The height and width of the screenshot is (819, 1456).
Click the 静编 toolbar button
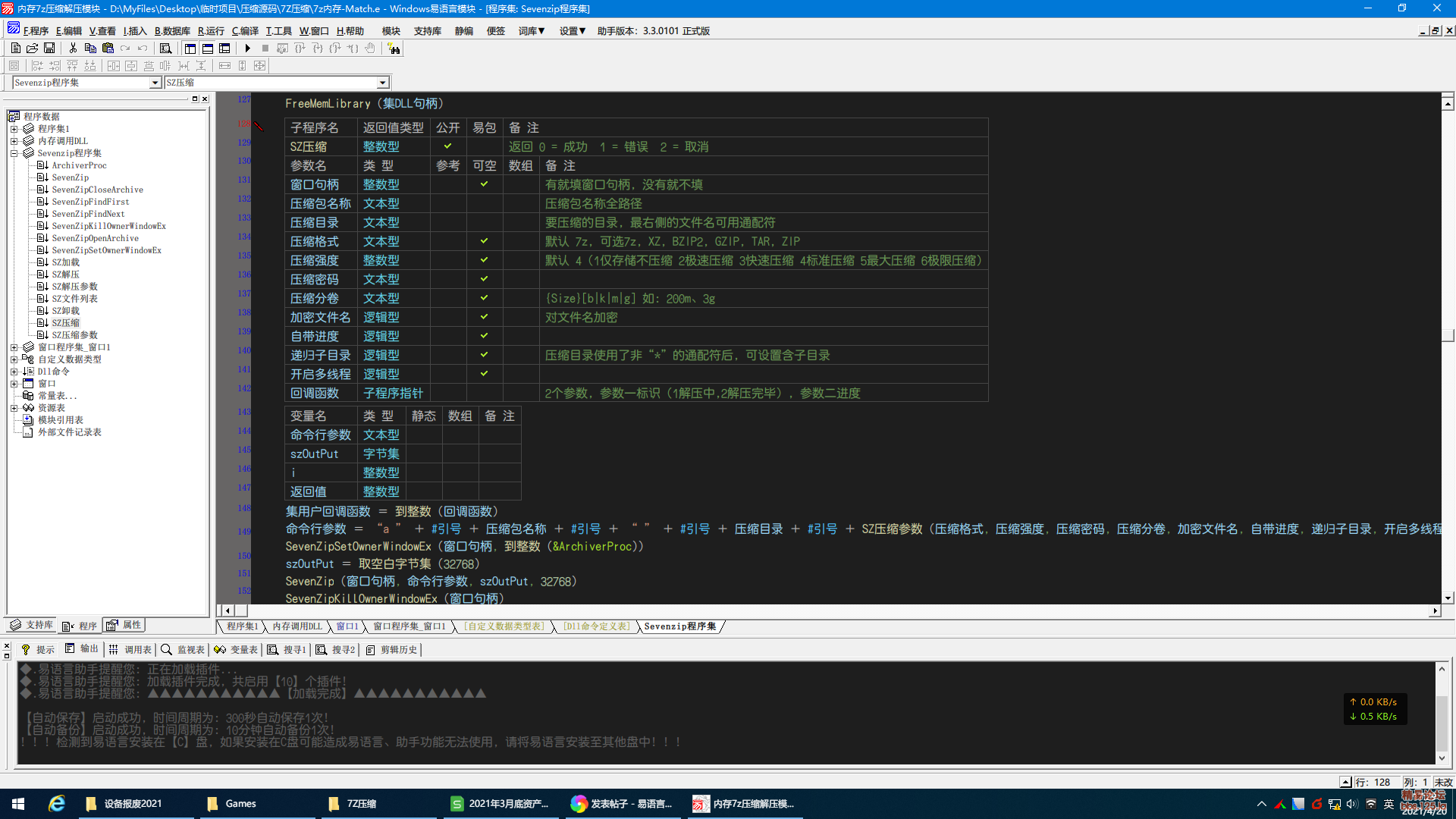tap(464, 31)
